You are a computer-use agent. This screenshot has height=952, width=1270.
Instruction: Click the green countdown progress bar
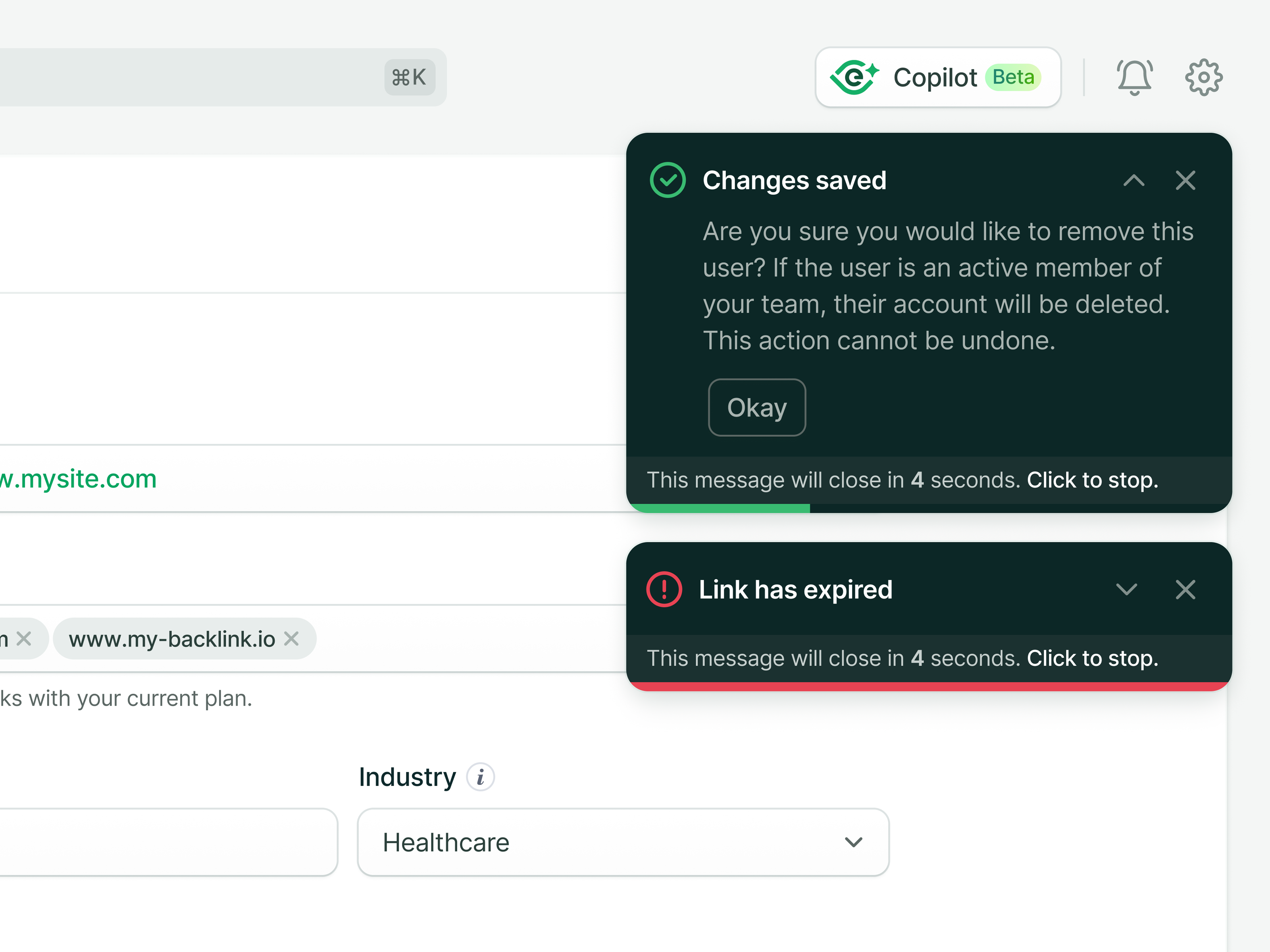(x=718, y=507)
